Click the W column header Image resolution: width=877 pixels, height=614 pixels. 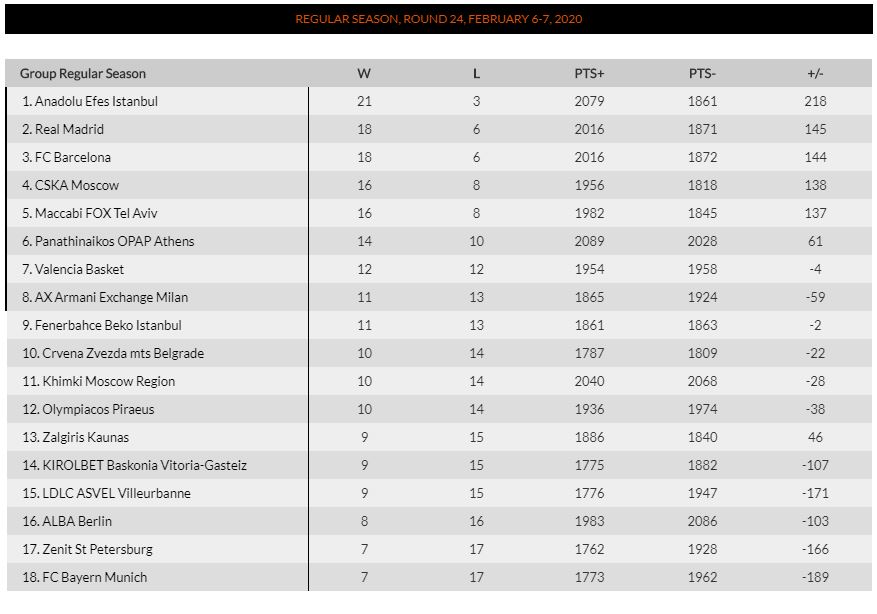coord(364,73)
